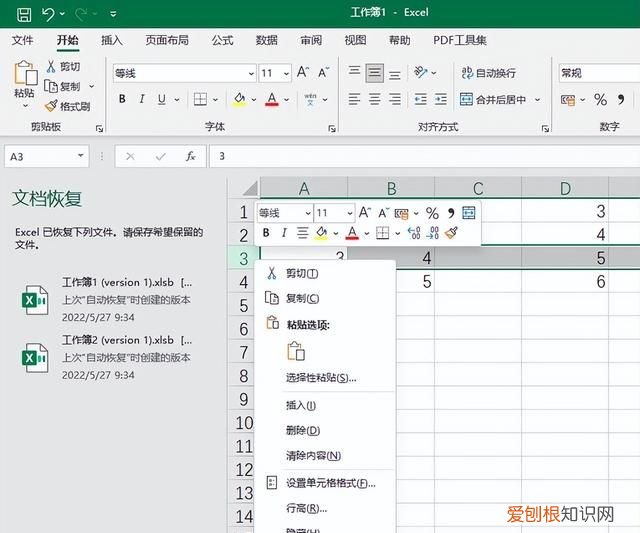The width and height of the screenshot is (640, 533).
Task: Open the ribbon font name dropdown
Action: (x=251, y=73)
